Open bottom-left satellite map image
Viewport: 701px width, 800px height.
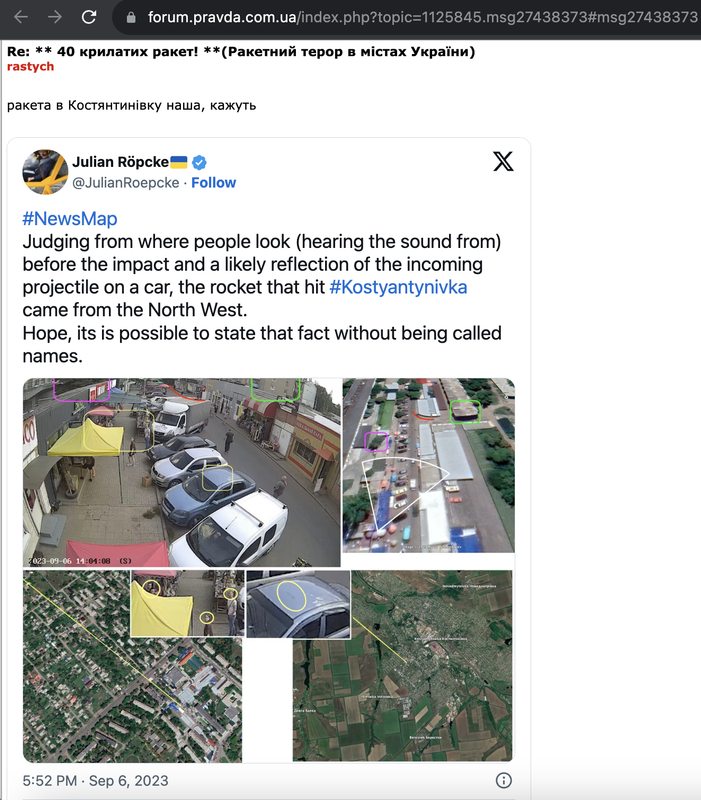pyautogui.click(x=133, y=666)
